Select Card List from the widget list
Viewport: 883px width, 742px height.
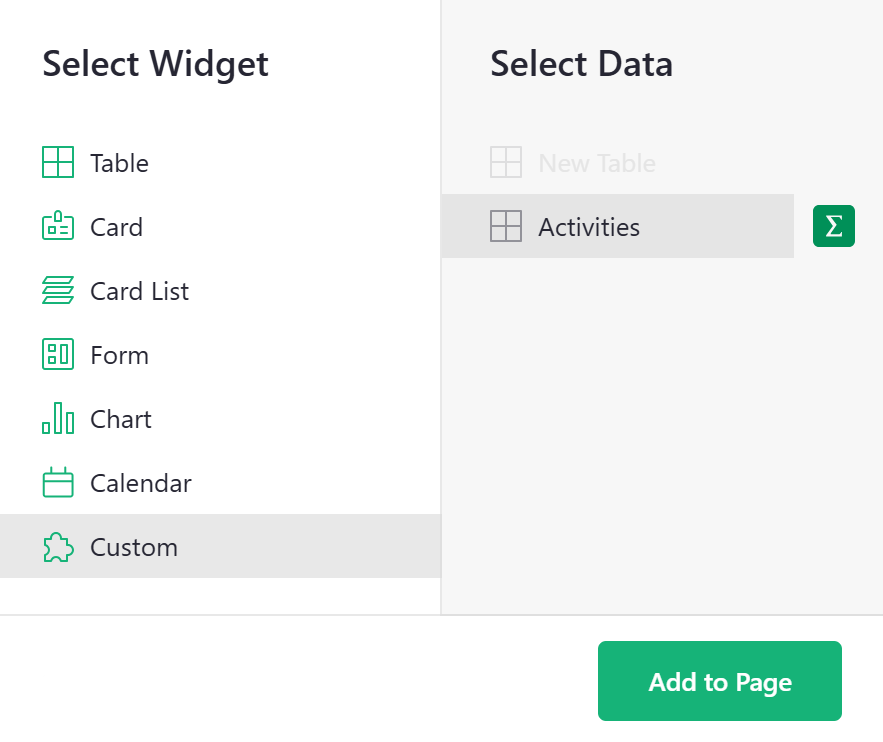click(x=139, y=291)
